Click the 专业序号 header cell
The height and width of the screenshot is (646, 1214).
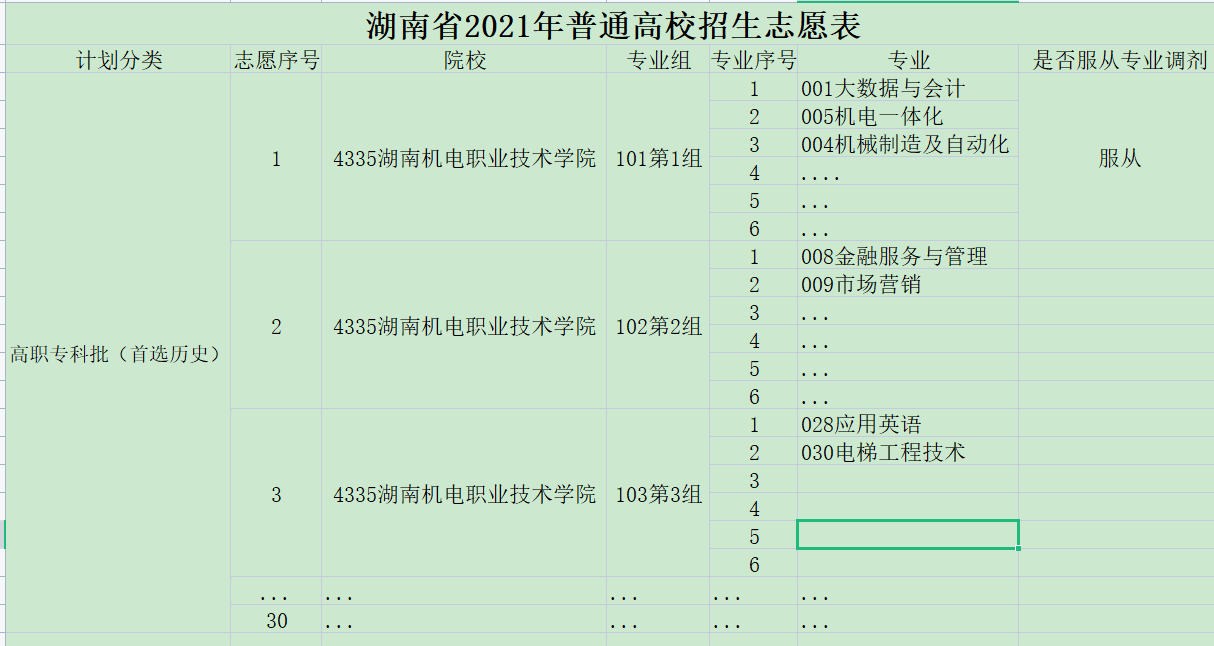pyautogui.click(x=753, y=60)
